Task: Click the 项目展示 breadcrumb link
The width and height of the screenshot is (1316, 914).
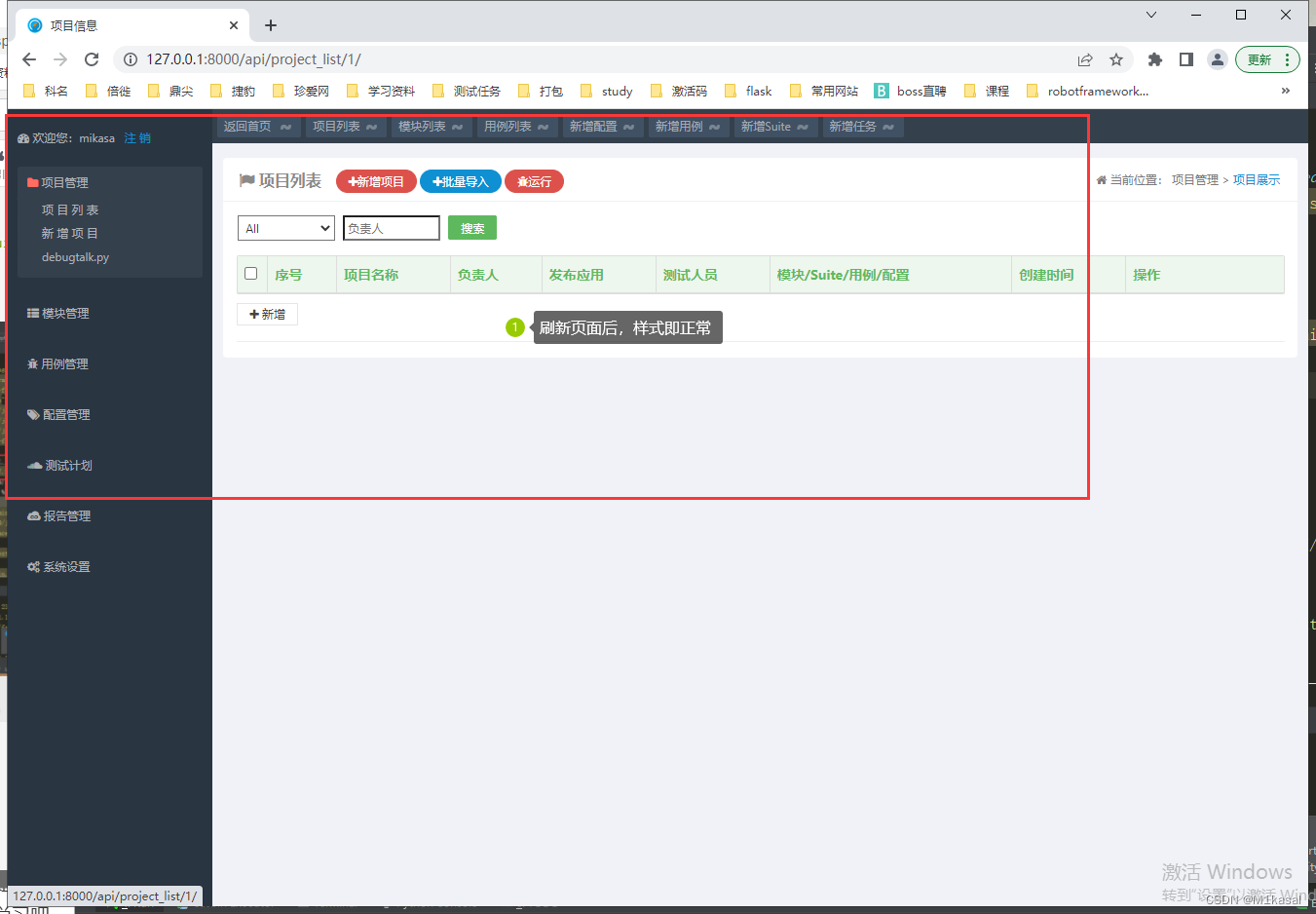Action: (1257, 180)
